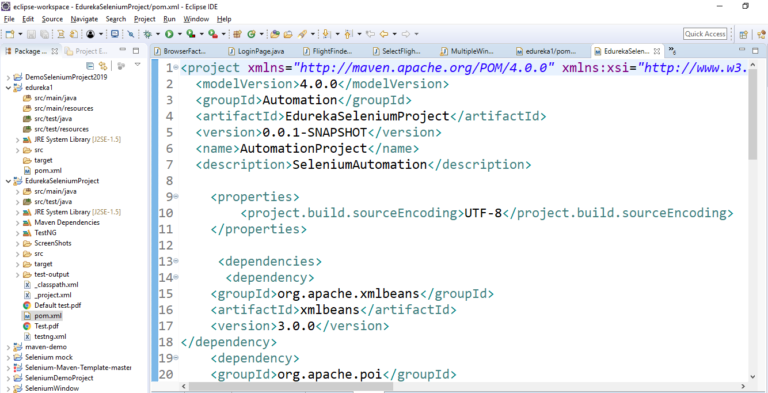Open the Navigate menu

tap(84, 19)
